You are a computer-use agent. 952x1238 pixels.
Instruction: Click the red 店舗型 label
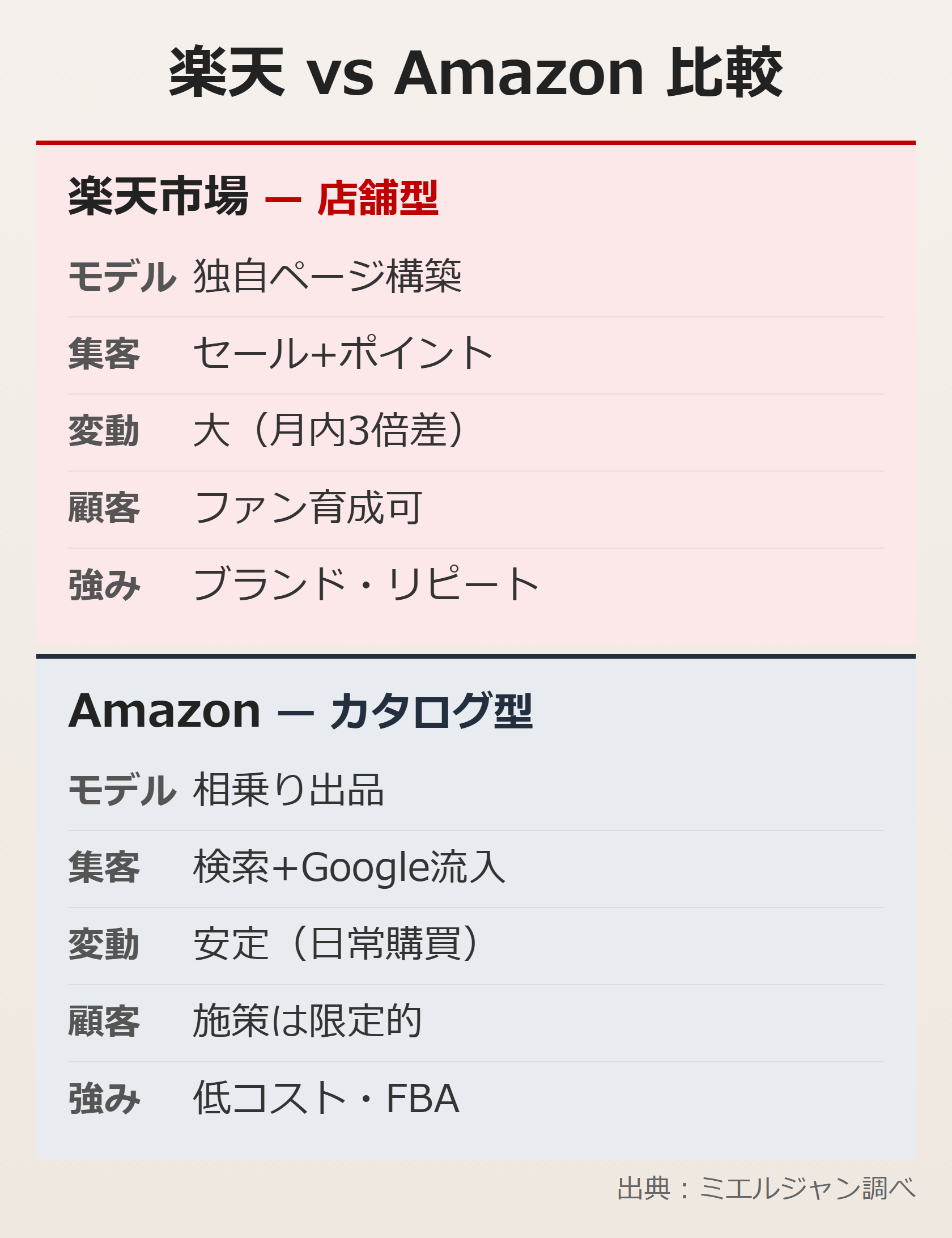[x=377, y=198]
